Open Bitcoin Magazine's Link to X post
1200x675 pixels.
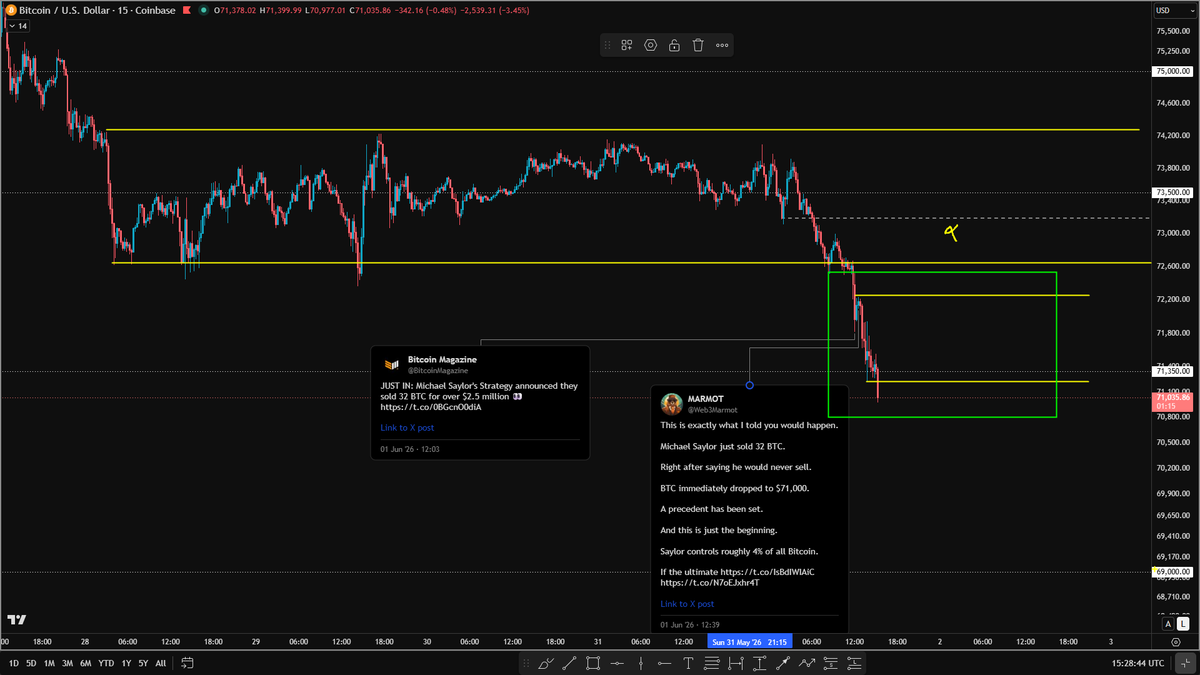point(407,427)
